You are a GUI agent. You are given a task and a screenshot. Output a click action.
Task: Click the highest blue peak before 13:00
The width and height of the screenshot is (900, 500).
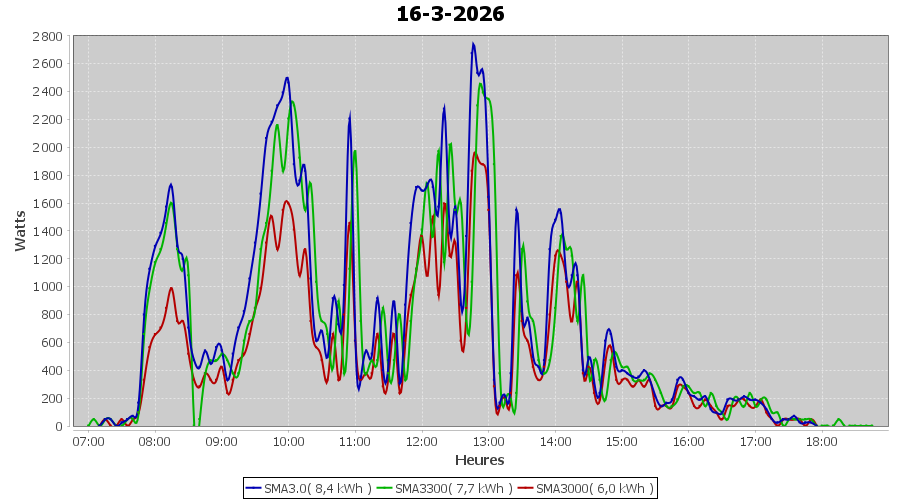coord(473,44)
